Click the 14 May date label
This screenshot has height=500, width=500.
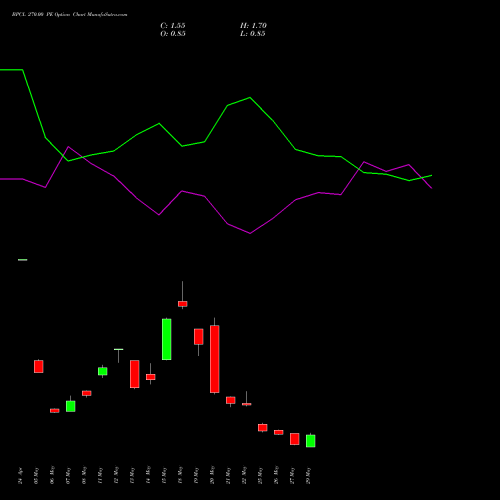click(149, 476)
